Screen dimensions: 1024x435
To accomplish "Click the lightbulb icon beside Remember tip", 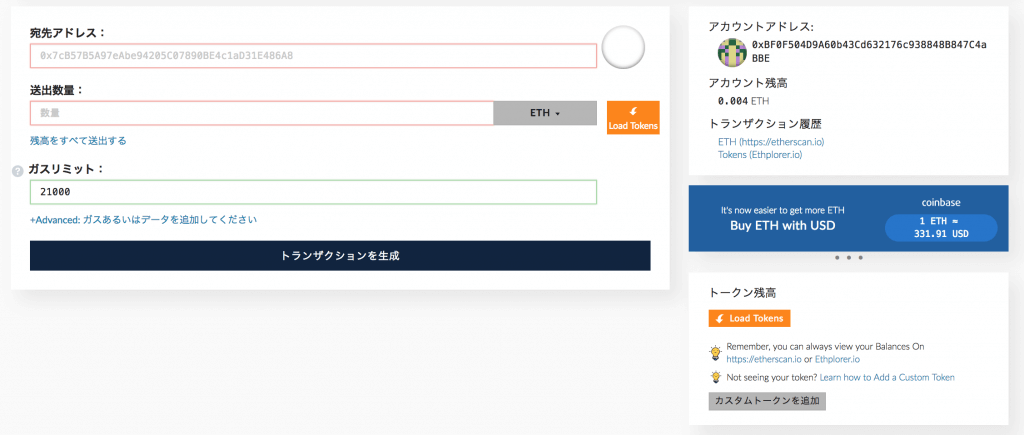I will 716,353.
